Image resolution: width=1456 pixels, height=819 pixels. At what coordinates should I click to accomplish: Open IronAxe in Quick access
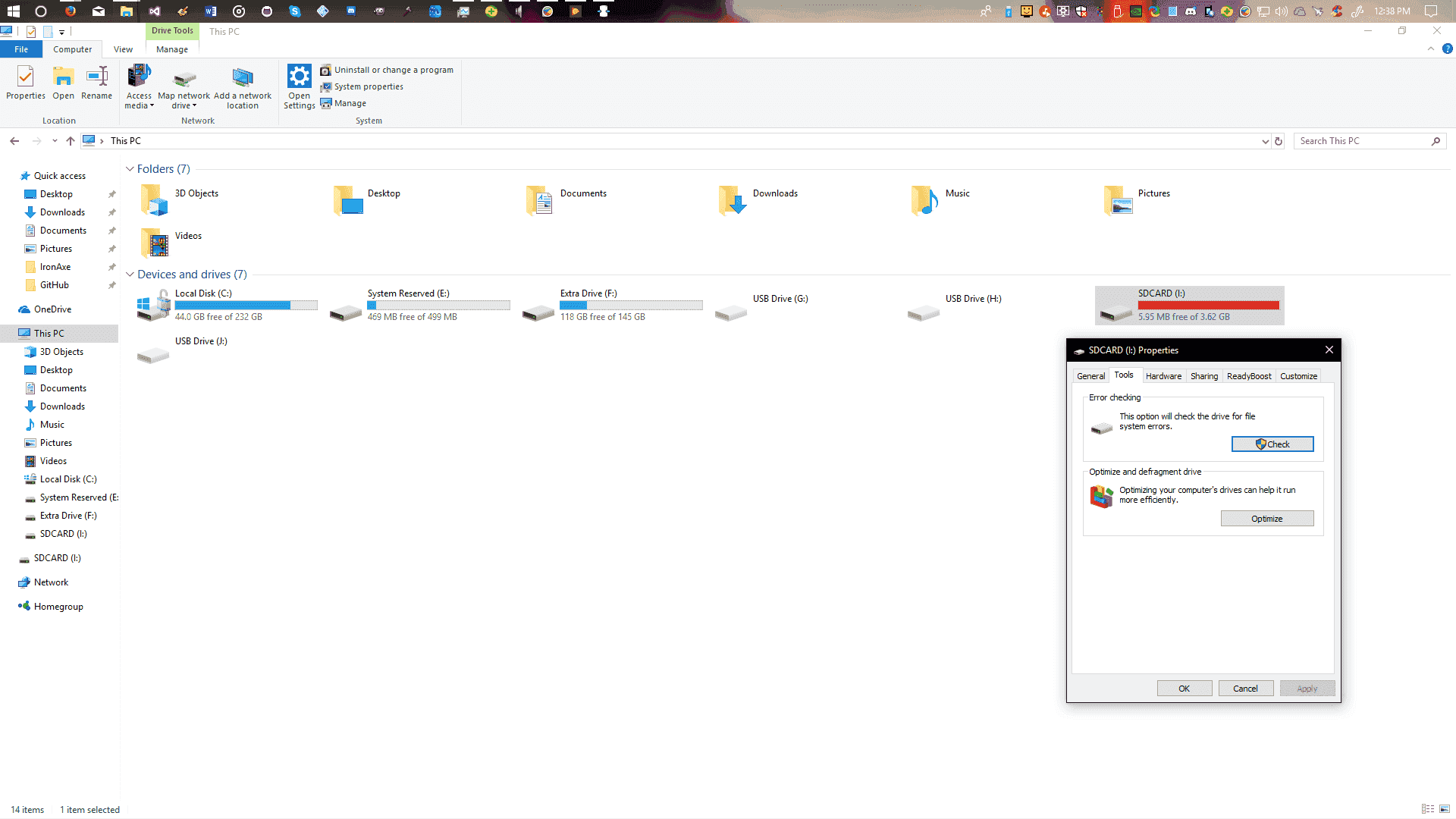click(55, 267)
